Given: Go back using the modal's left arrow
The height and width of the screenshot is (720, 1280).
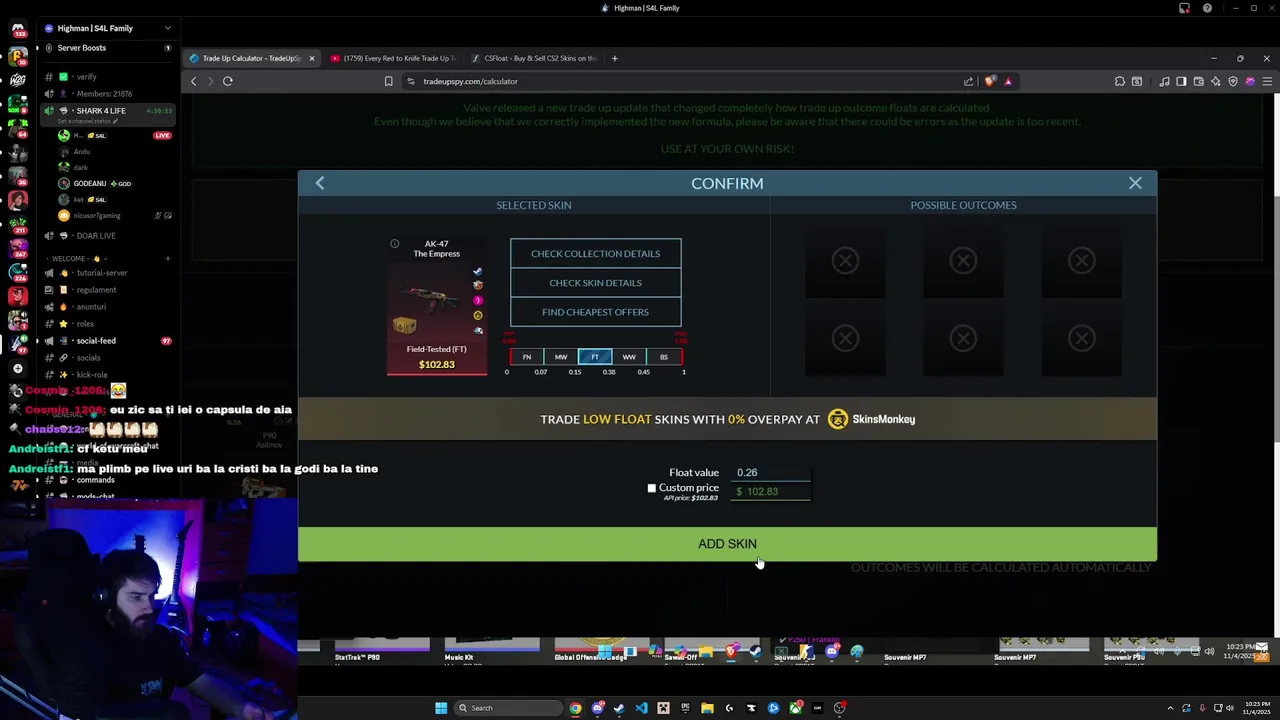Looking at the screenshot, I should click(320, 183).
